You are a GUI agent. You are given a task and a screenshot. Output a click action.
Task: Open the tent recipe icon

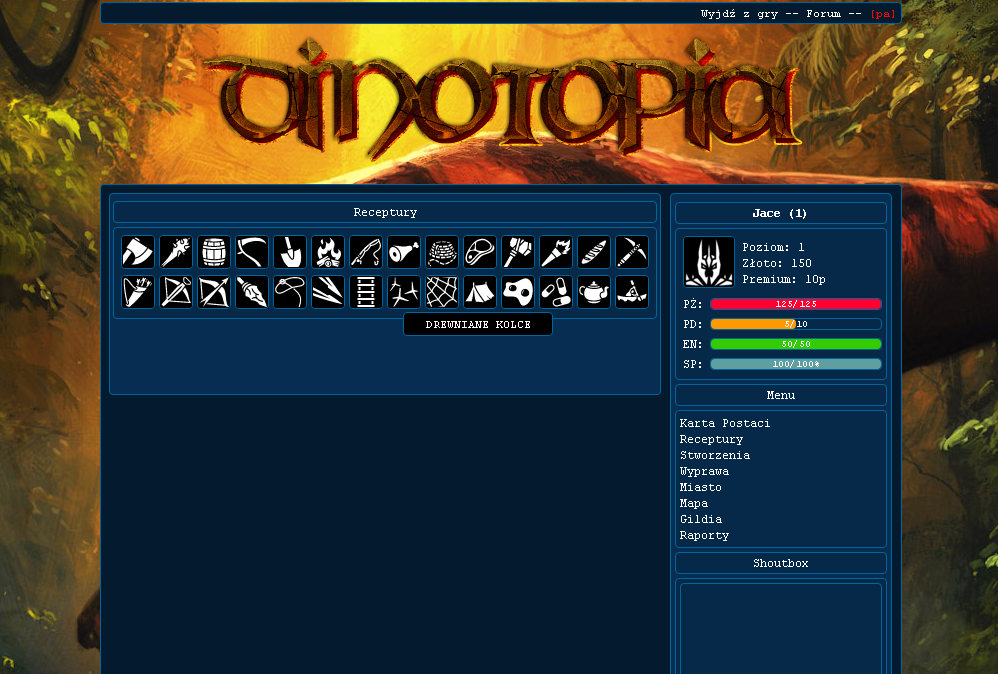tap(480, 291)
